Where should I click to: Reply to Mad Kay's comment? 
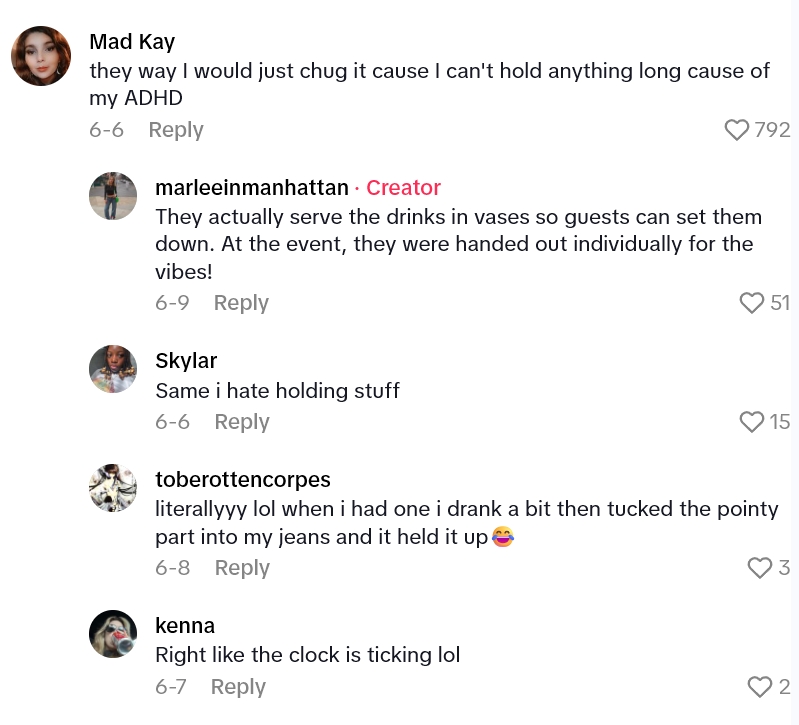pyautogui.click(x=175, y=130)
